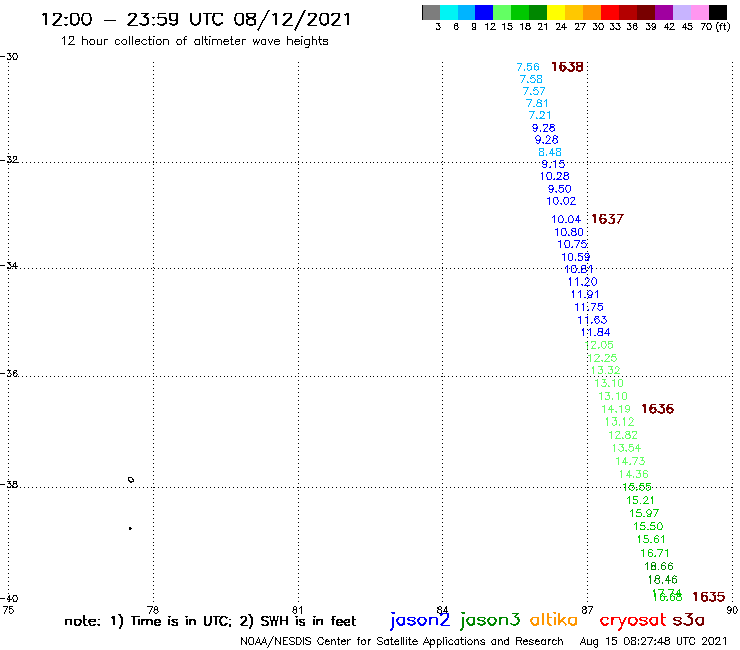
Task: Click the 7.56 wave height value
Action: point(528,67)
